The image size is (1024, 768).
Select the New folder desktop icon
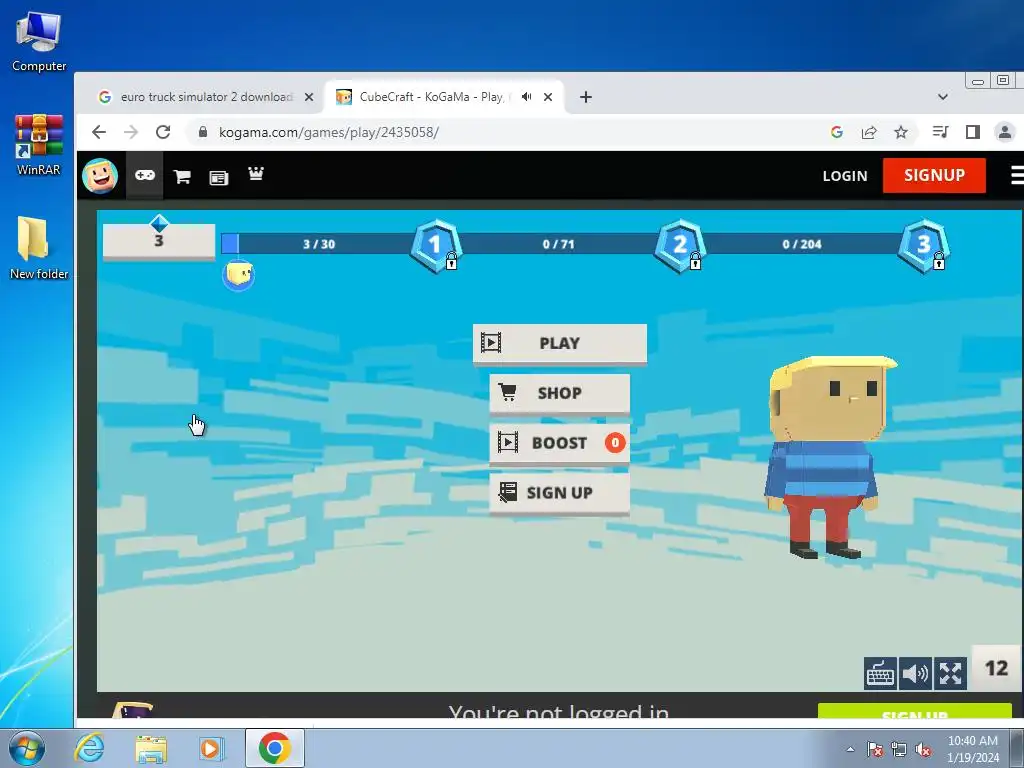click(39, 248)
